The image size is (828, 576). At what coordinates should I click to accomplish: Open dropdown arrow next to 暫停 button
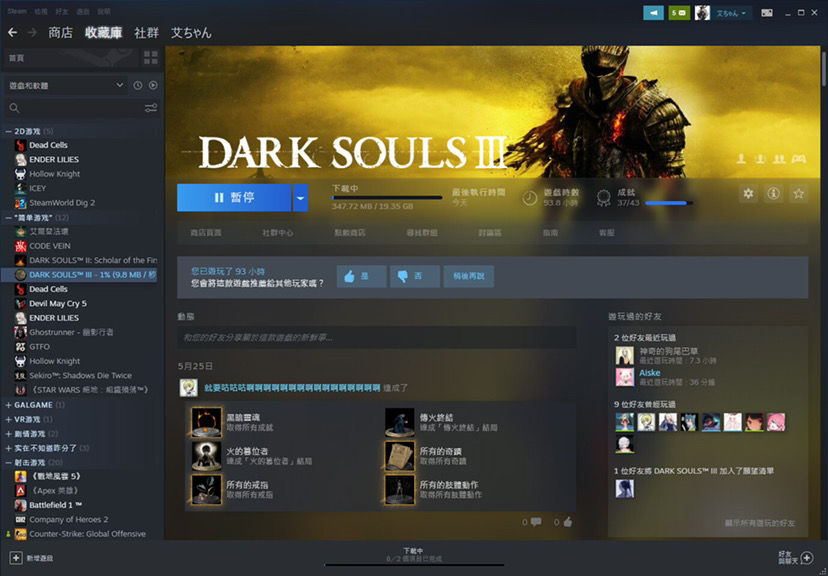(x=300, y=197)
